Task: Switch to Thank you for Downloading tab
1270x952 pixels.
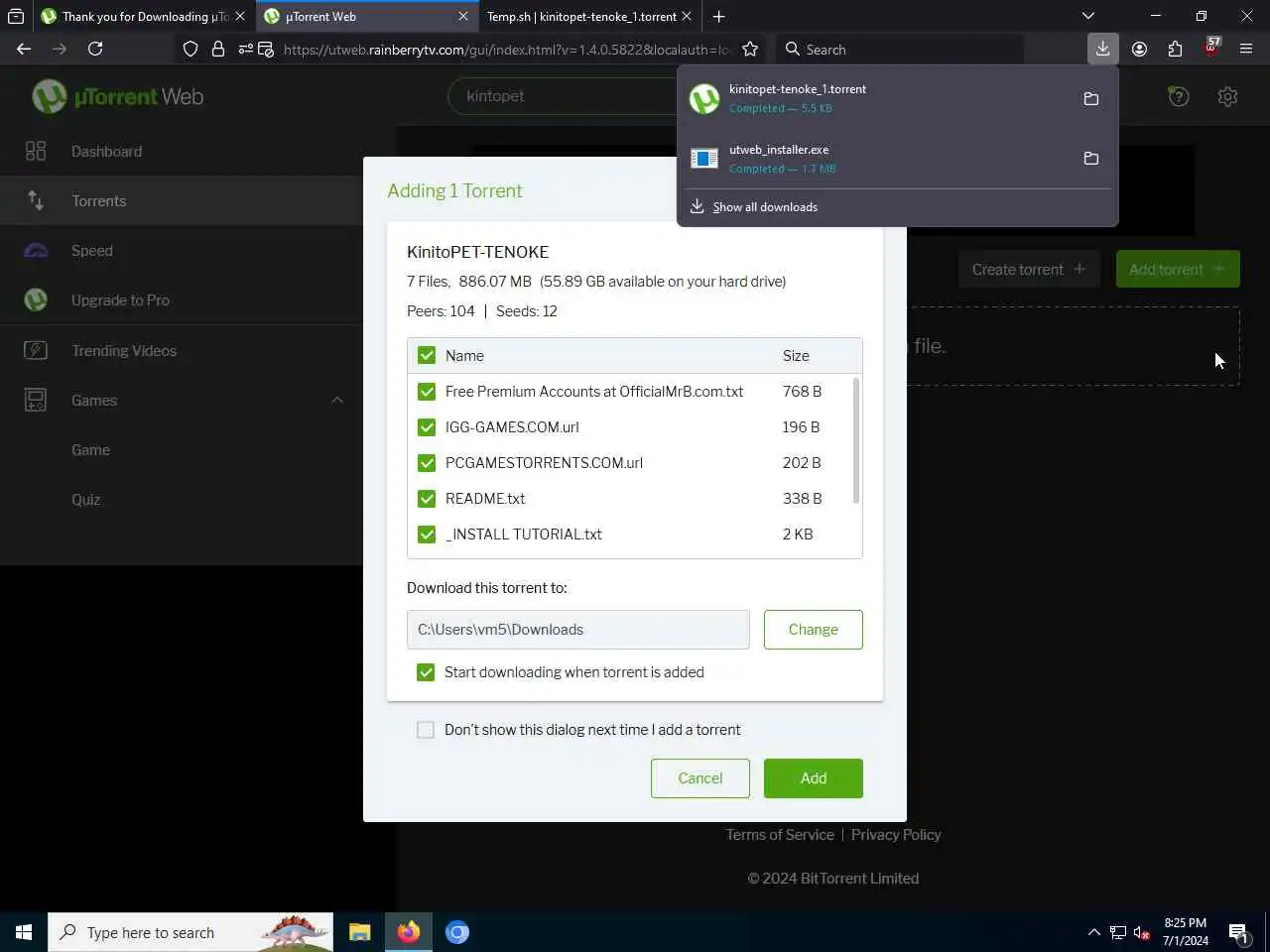Action: [143, 16]
